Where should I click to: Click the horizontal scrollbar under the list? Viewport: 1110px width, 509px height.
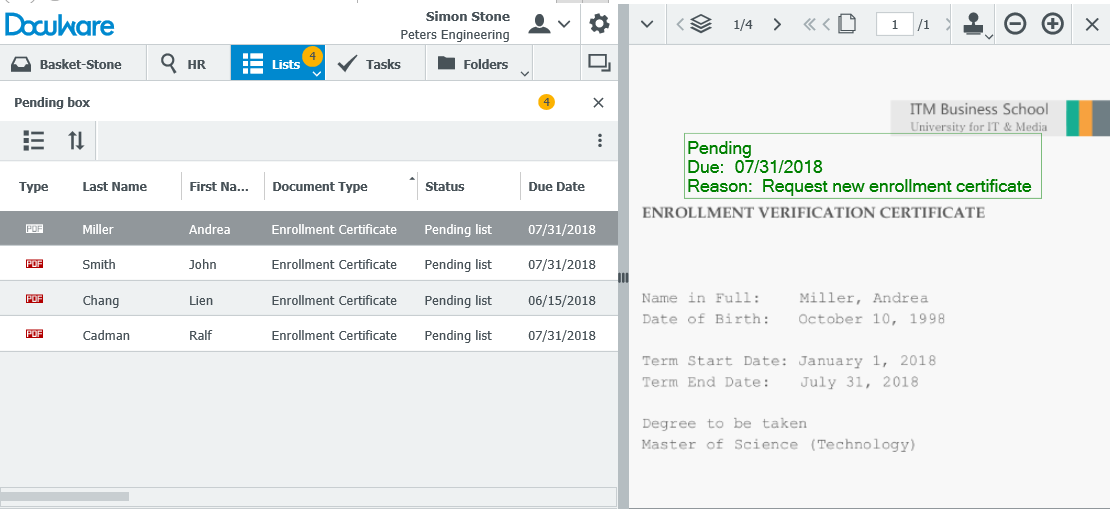click(65, 496)
